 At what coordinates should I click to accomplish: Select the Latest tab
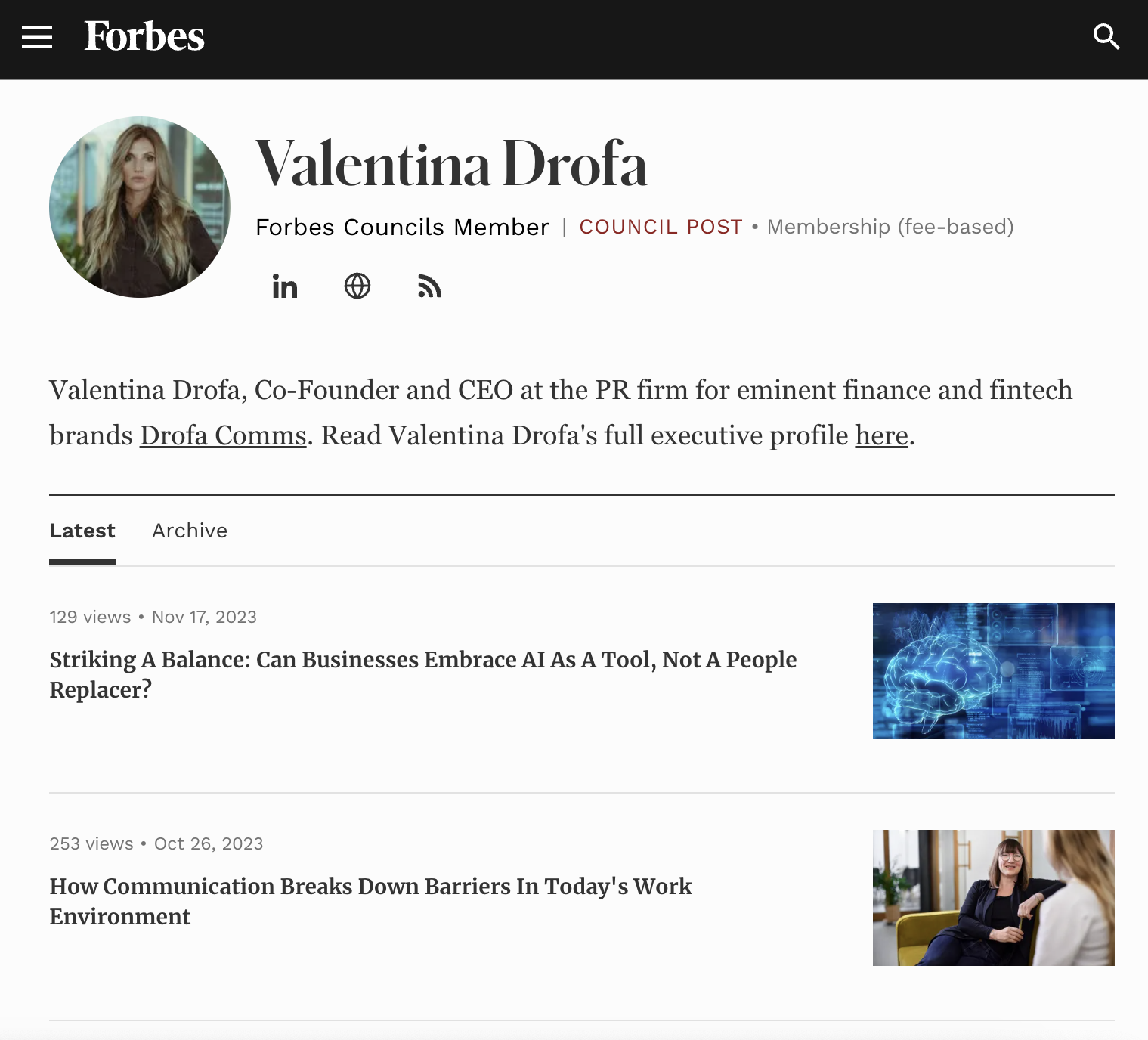pos(82,531)
